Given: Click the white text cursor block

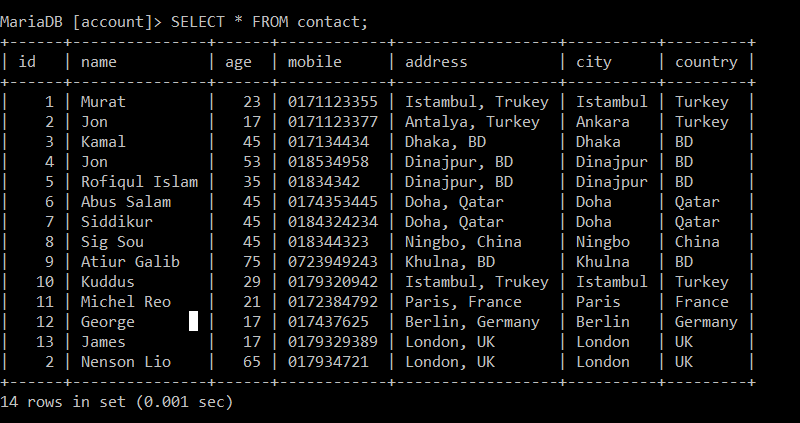Looking at the screenshot, I should [193, 321].
